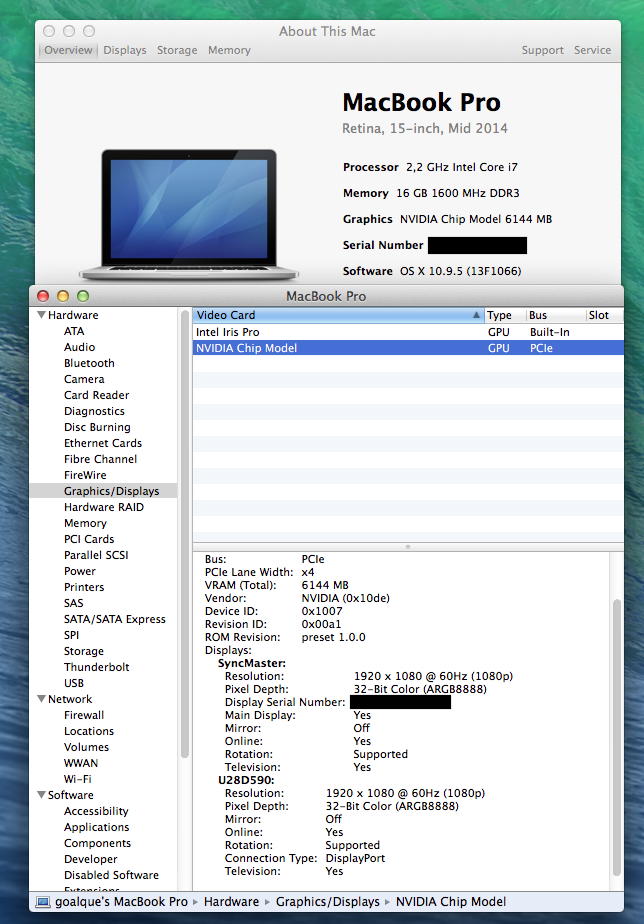Open the Memory tab in About This Mac
Image resolution: width=644 pixels, height=924 pixels.
[229, 50]
